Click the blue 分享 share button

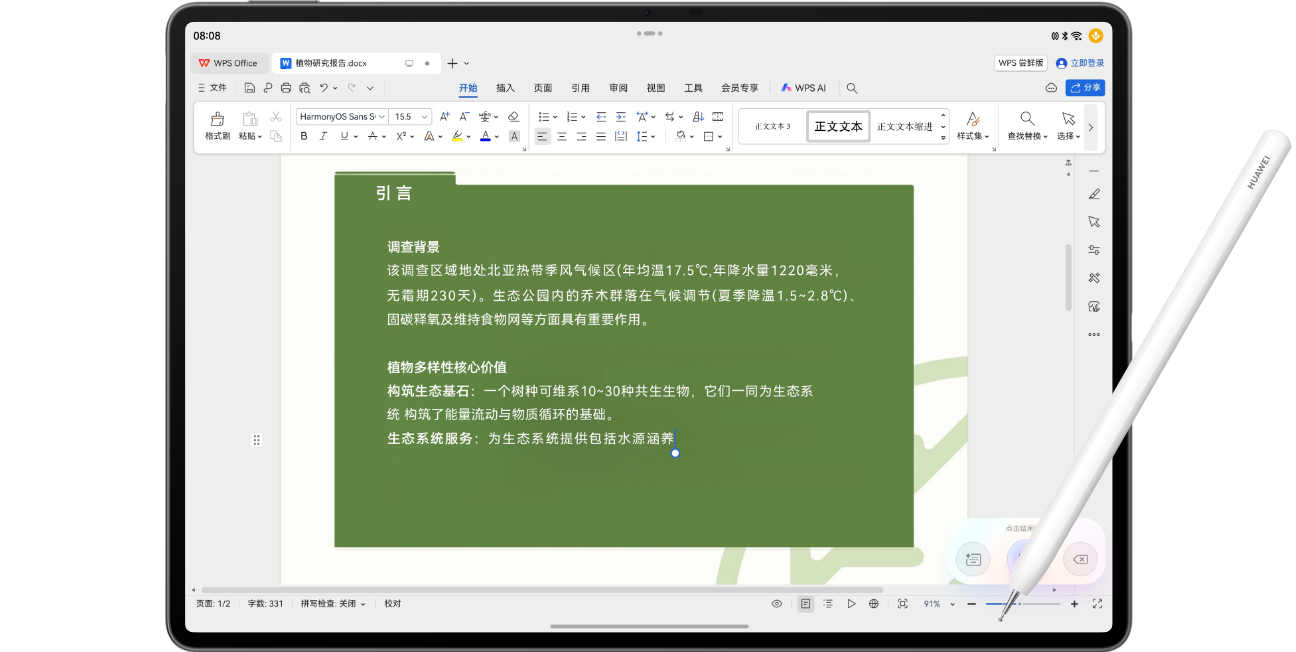tap(1084, 87)
